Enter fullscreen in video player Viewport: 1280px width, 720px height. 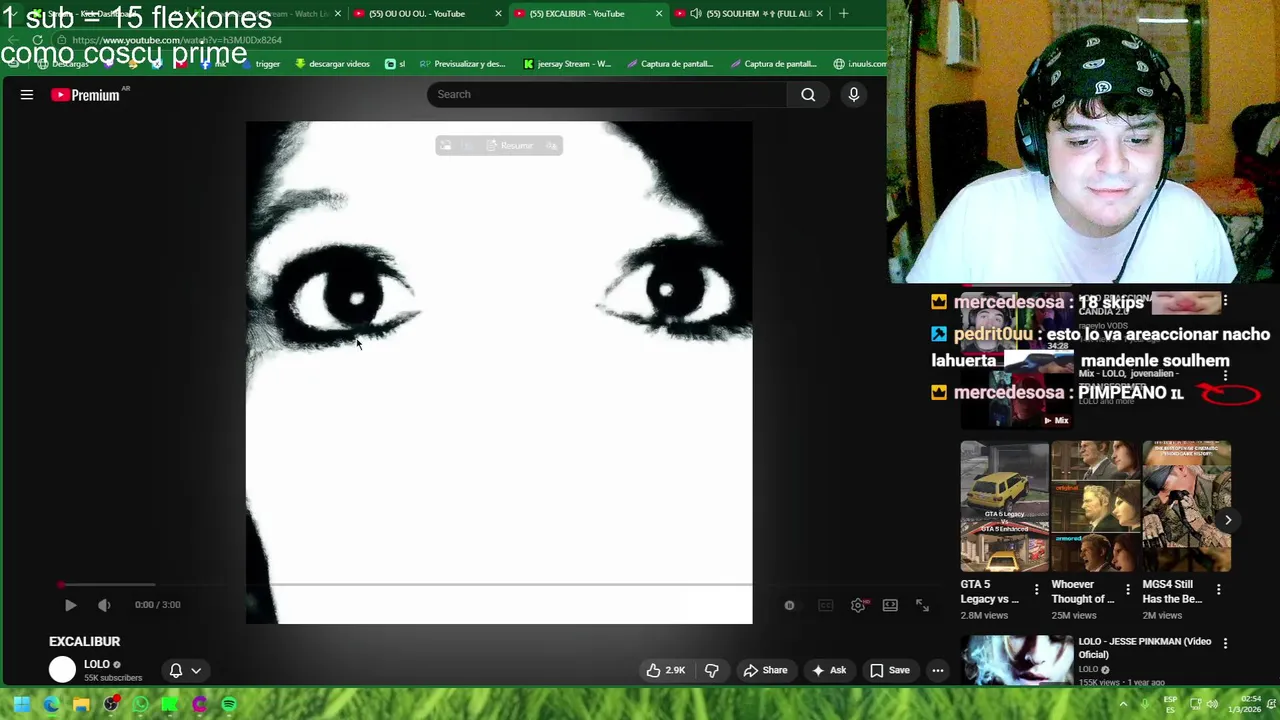pos(922,605)
